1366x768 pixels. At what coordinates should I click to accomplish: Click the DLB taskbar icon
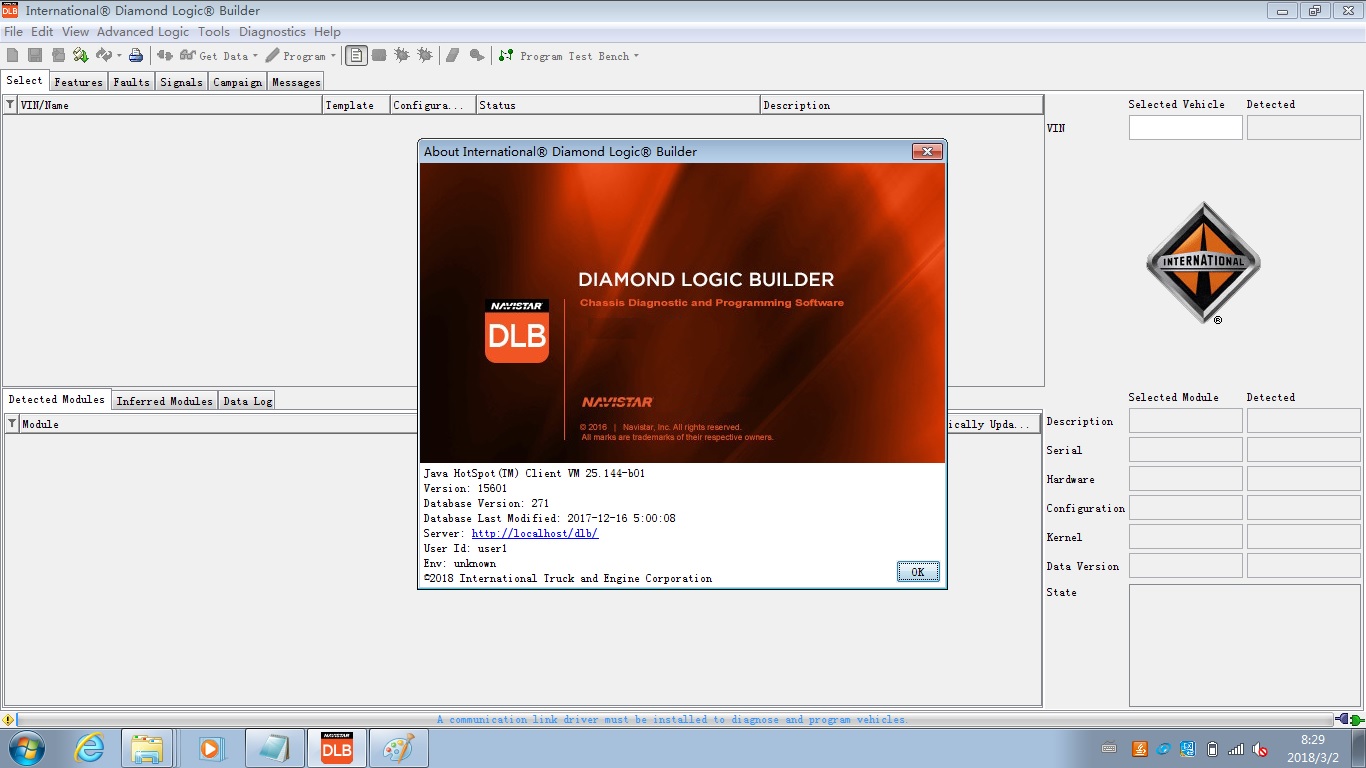tap(337, 748)
